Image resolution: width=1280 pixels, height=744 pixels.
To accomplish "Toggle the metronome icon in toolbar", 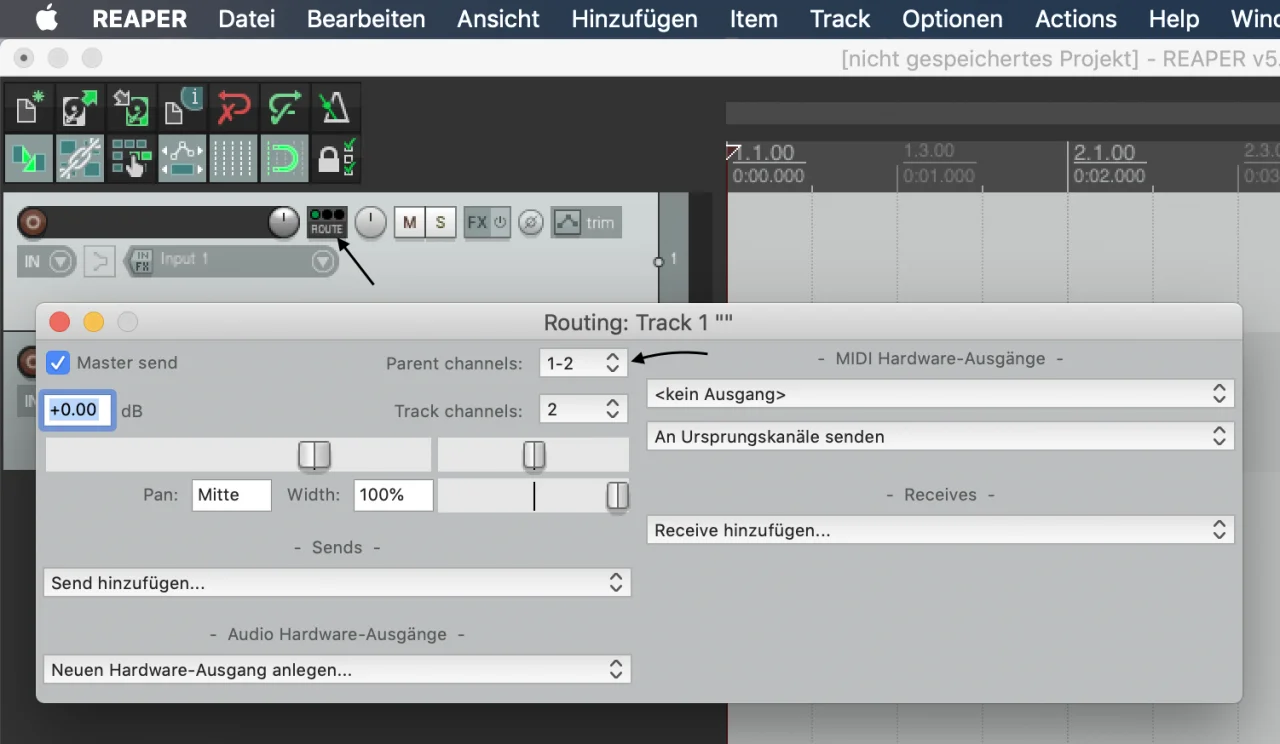I will point(336,108).
